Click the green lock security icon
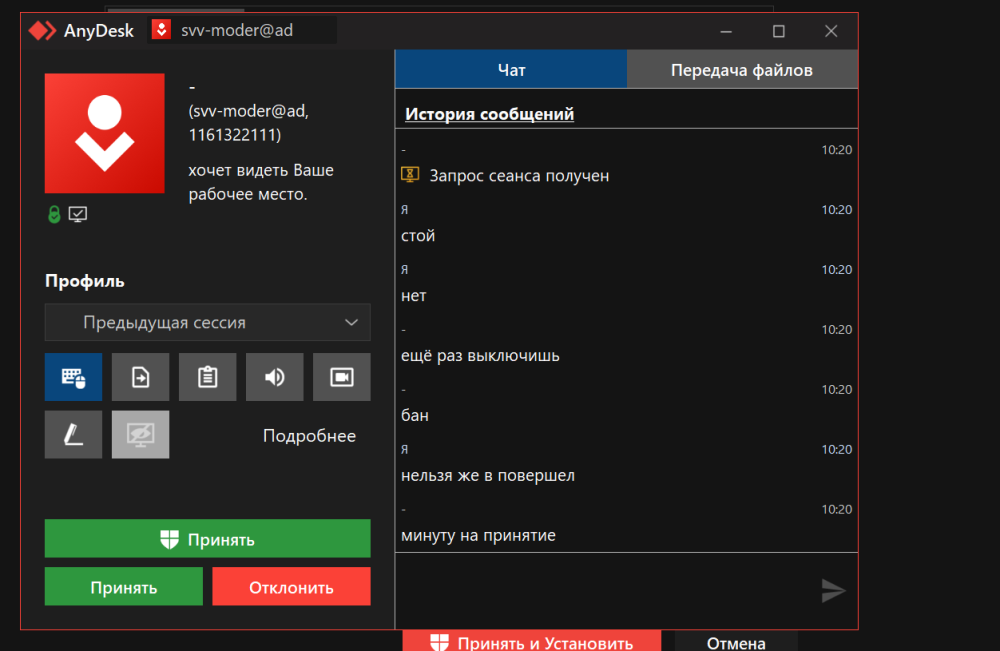Screen dimensions: 1000x651 (54, 214)
